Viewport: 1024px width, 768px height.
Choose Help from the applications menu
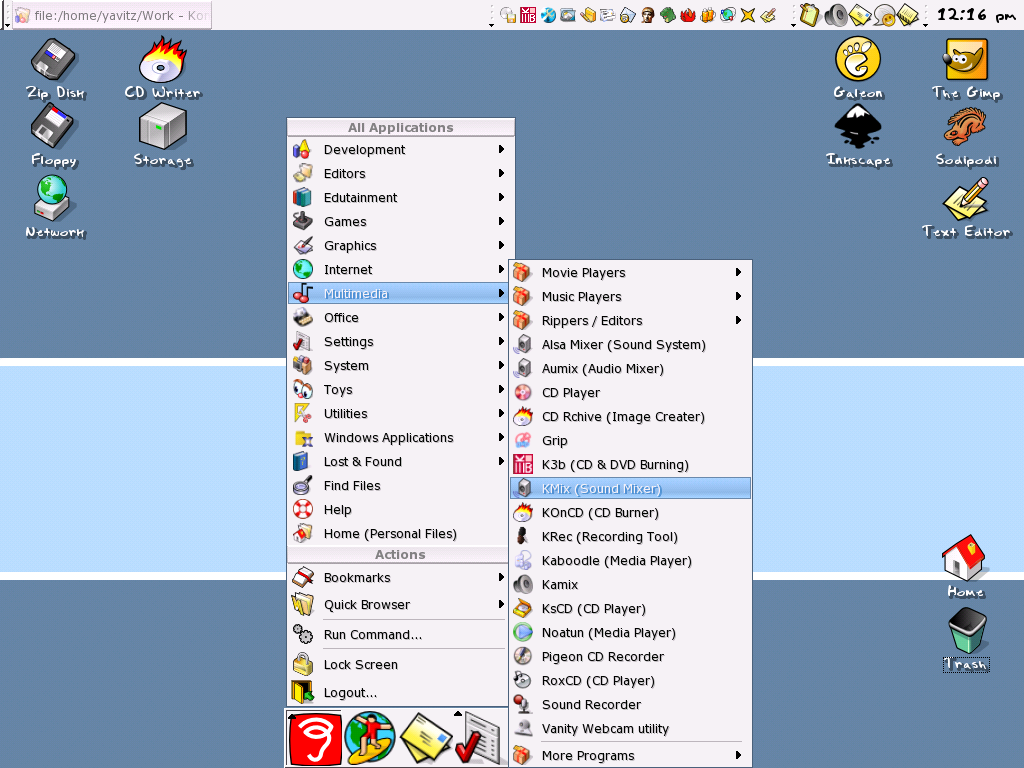pyautogui.click(x=400, y=510)
